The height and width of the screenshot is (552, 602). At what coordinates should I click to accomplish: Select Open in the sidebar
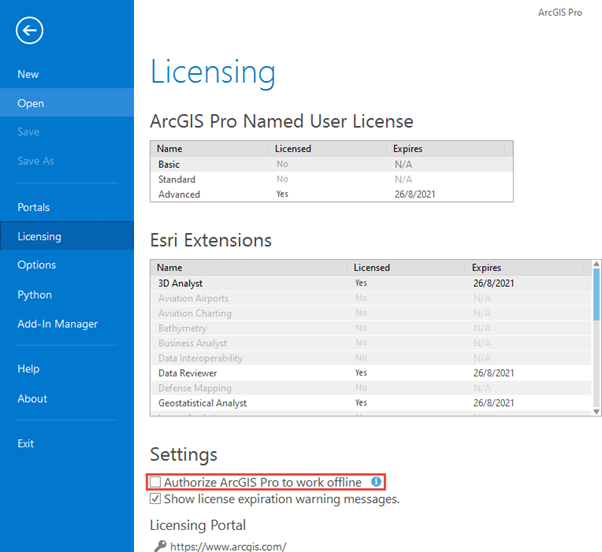(x=67, y=103)
